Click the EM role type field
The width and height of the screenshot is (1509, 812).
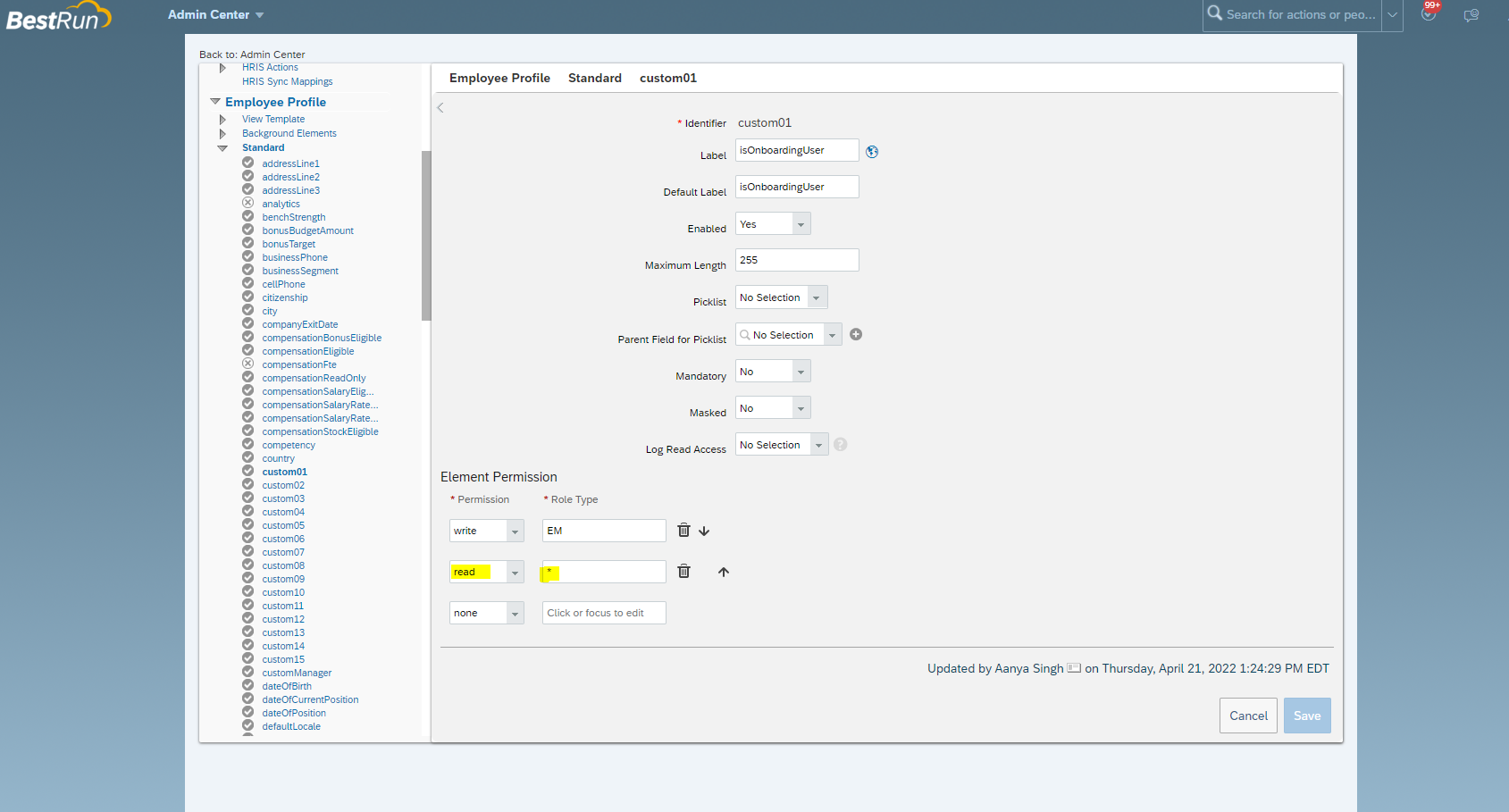tap(604, 531)
